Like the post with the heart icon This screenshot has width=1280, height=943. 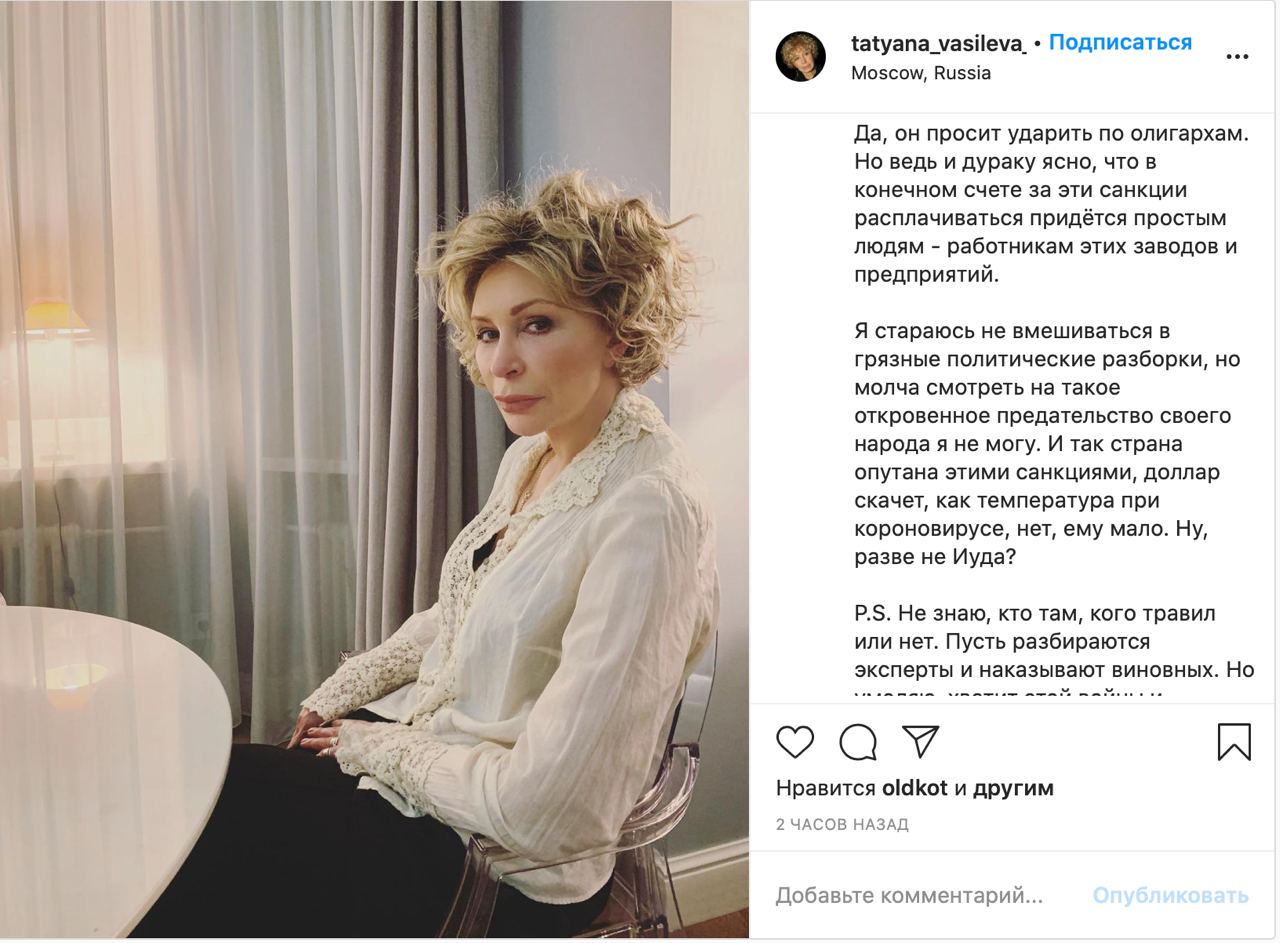(x=795, y=742)
